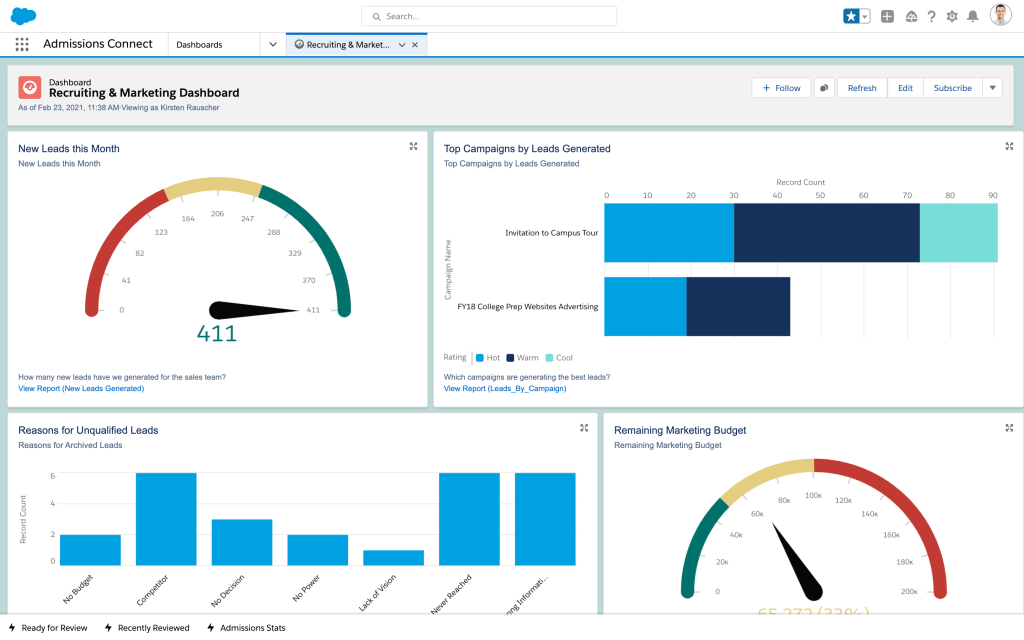Click the favorites star icon
The height and width of the screenshot is (640, 1024).
(x=851, y=16)
